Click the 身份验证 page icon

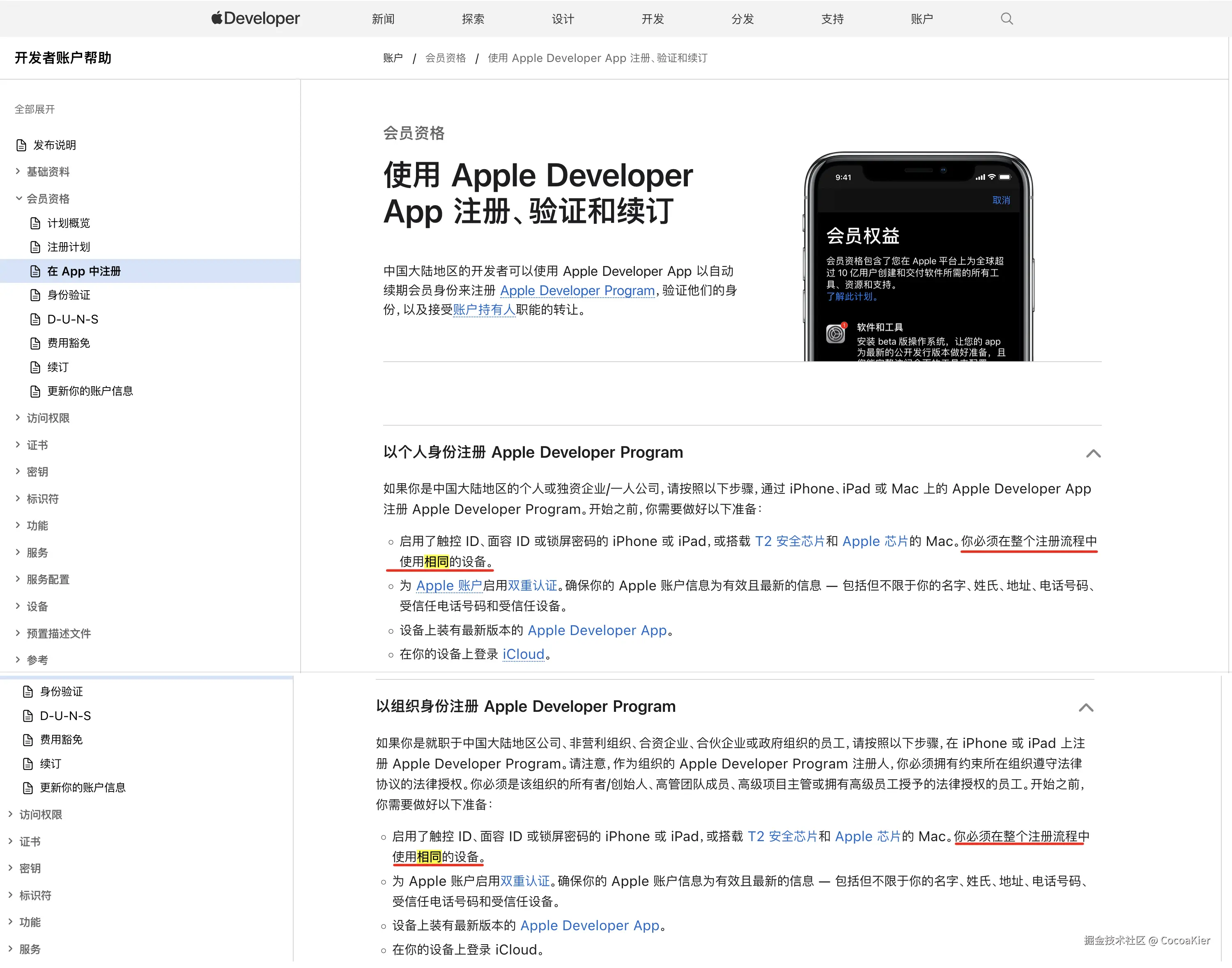[35, 295]
